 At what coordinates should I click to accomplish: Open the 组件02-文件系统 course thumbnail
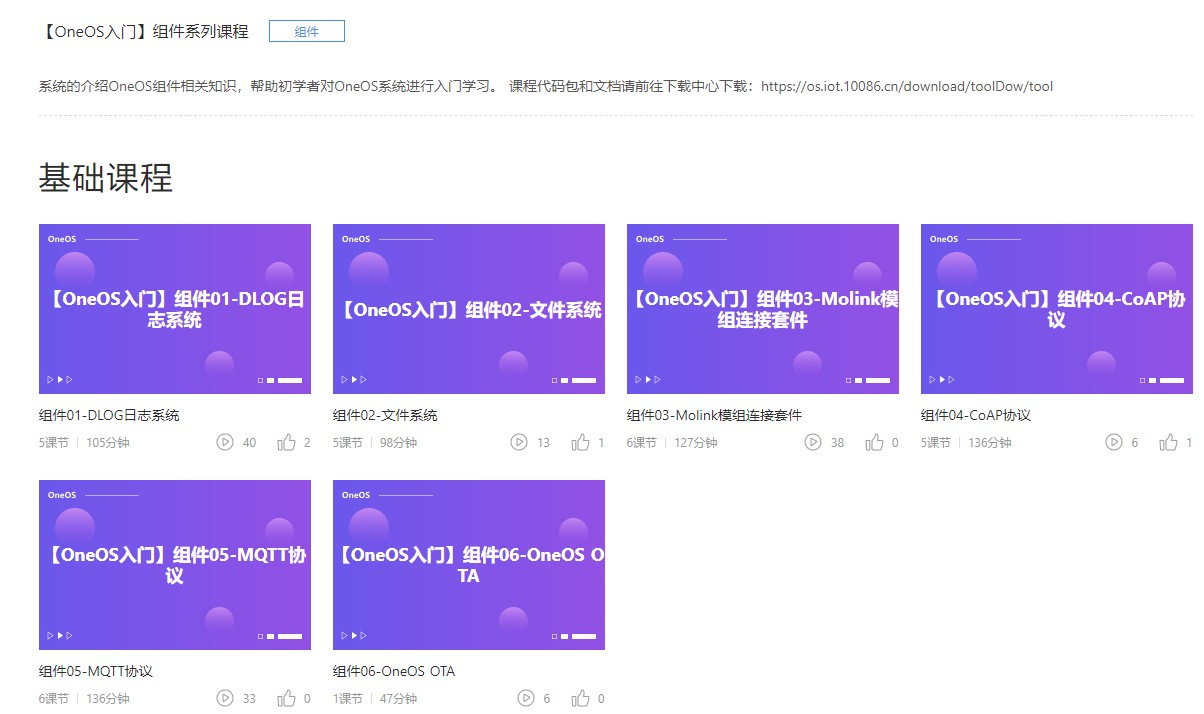pos(469,309)
